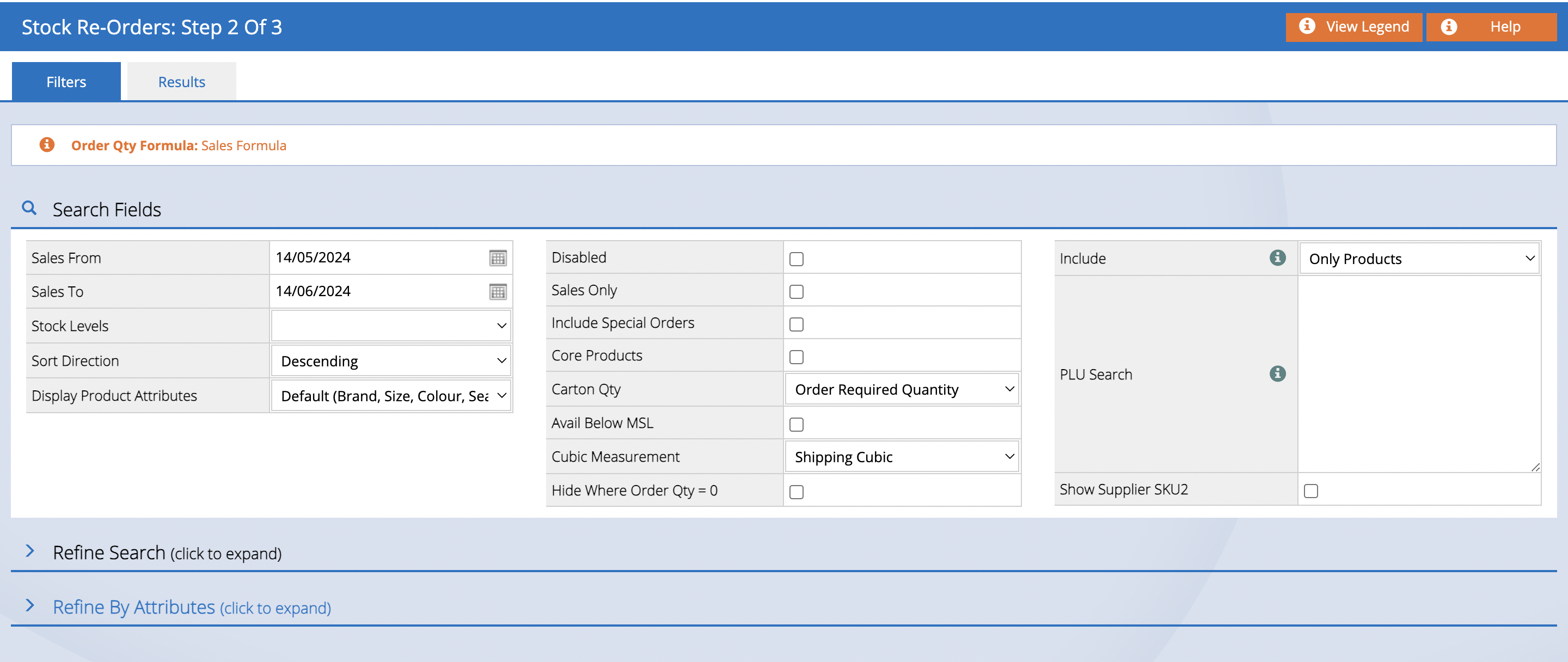1568x662 pixels.
Task: Open the Sales To calendar picker
Action: pyautogui.click(x=498, y=292)
